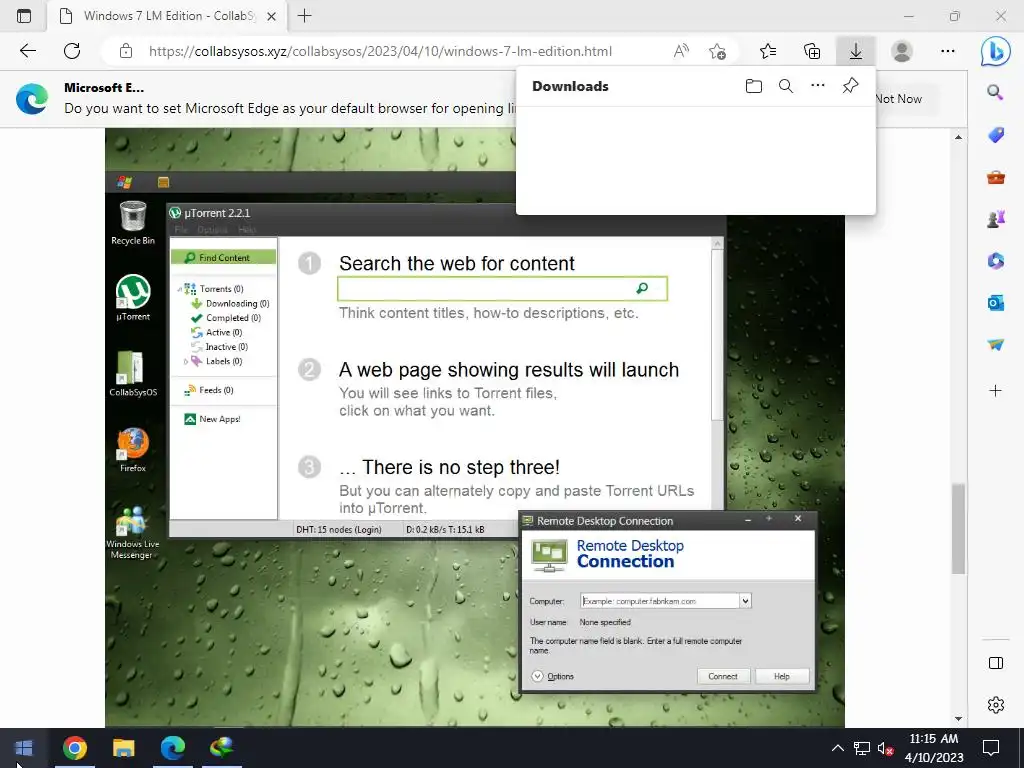Start Read aloud from the address bar
The height and width of the screenshot is (768, 1024).
tap(680, 51)
